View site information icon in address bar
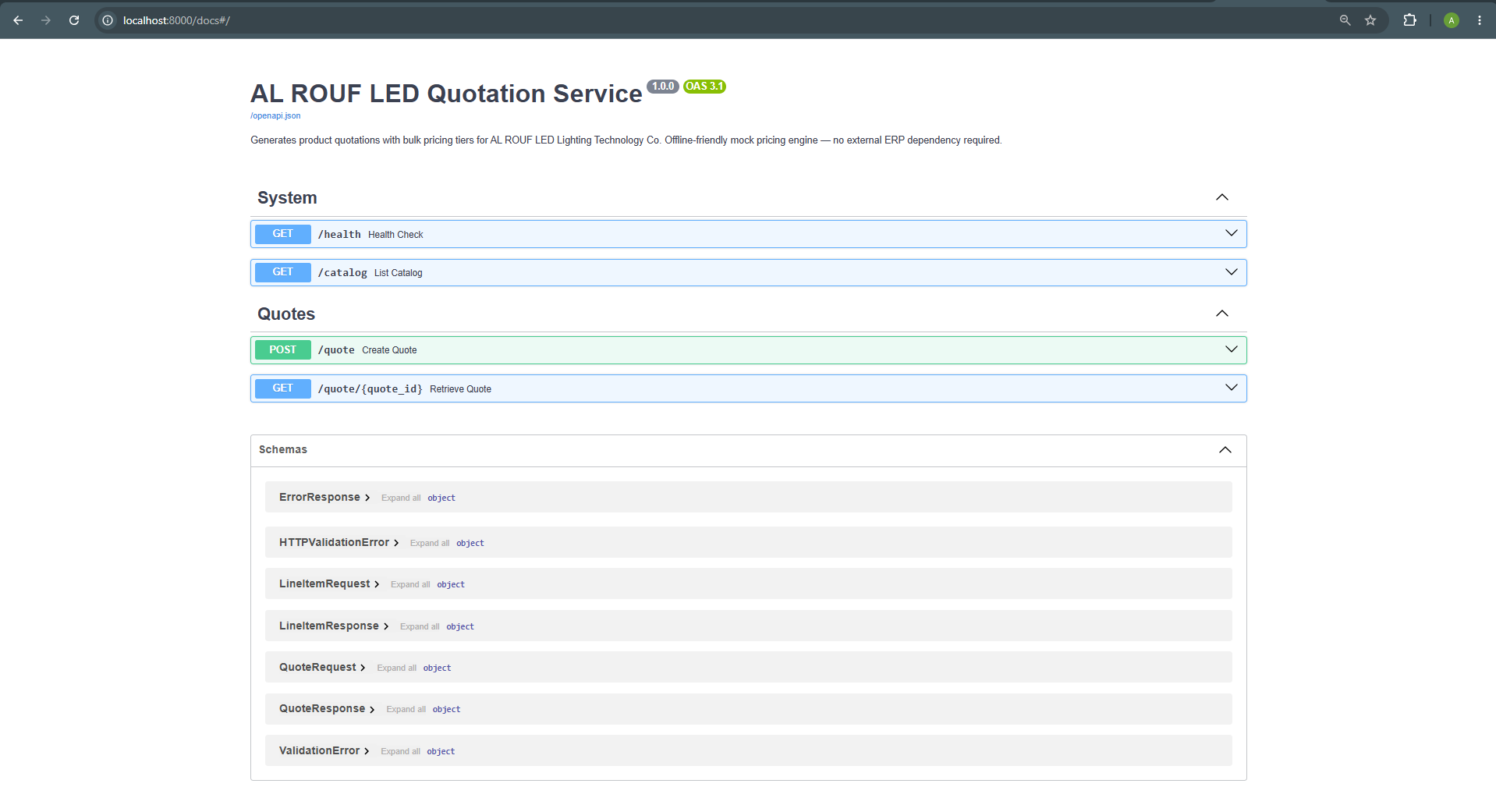 [x=108, y=20]
